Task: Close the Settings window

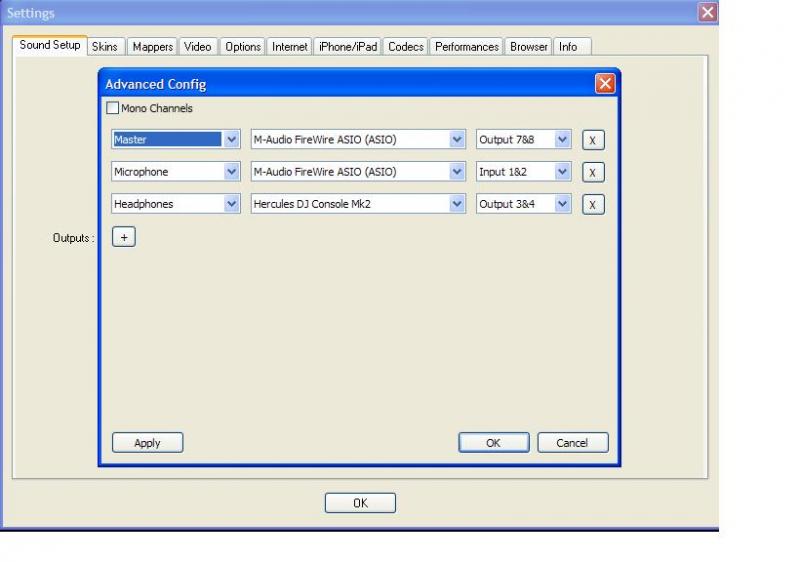Action: coord(708,12)
